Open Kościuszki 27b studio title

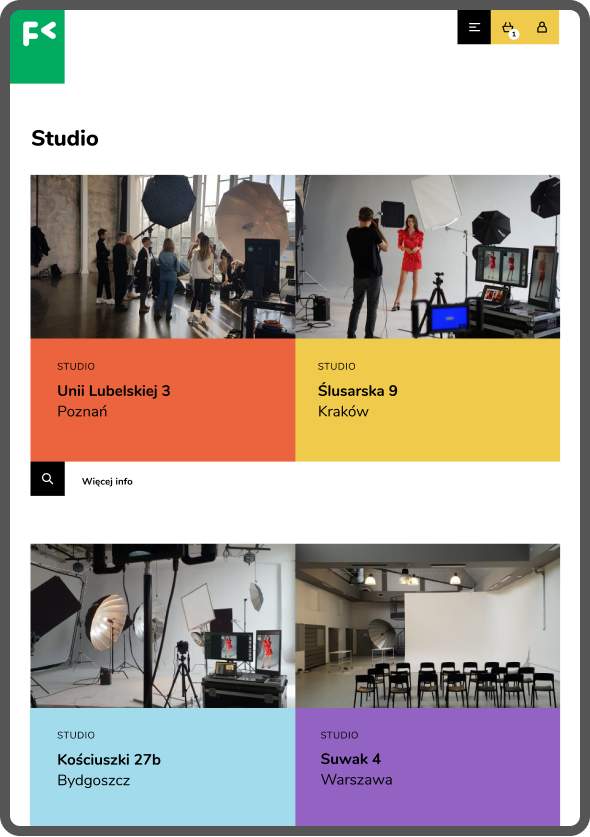coord(109,759)
